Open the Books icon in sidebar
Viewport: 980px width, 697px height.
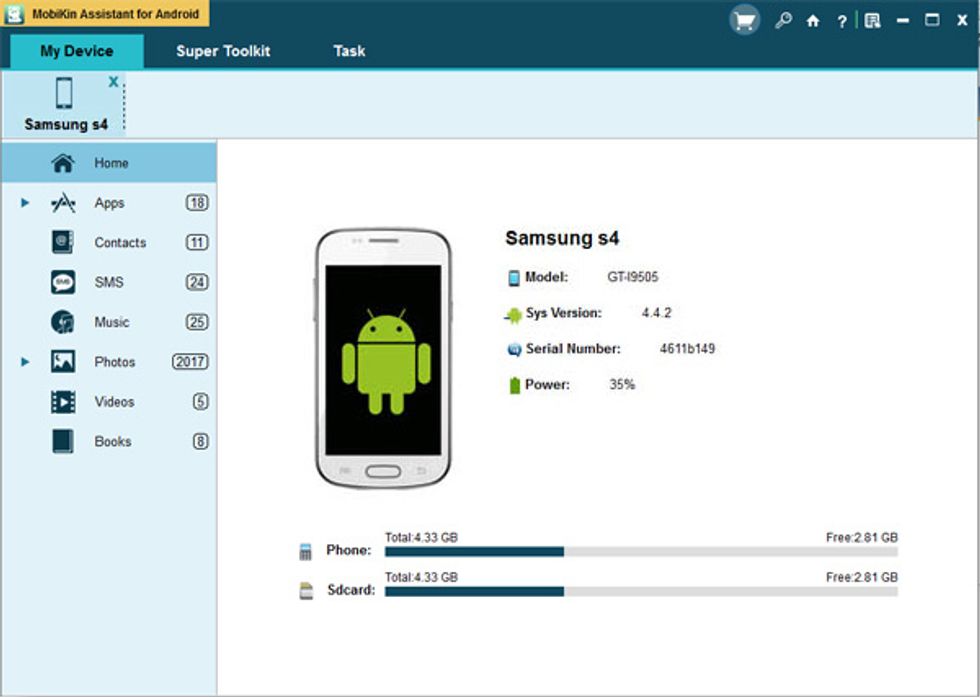tap(63, 441)
